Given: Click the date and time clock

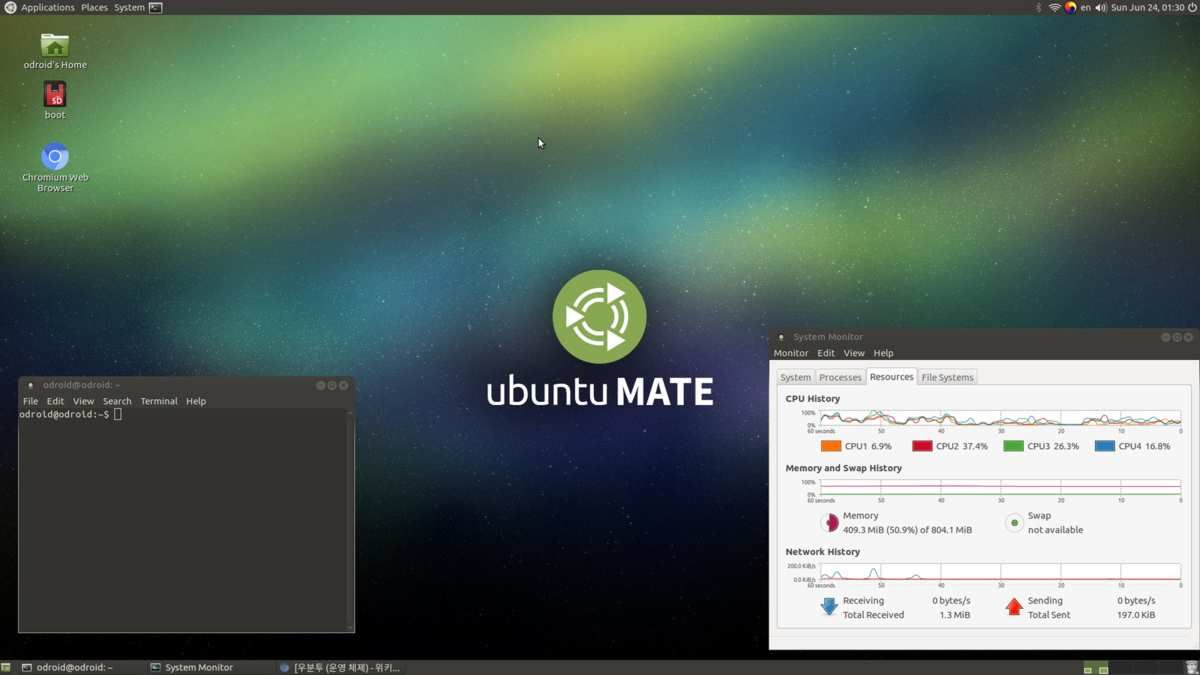Looking at the screenshot, I should [1147, 7].
